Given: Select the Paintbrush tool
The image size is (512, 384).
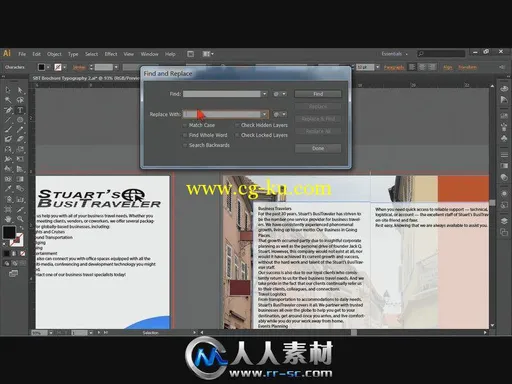Looking at the screenshot, I should [8, 130].
